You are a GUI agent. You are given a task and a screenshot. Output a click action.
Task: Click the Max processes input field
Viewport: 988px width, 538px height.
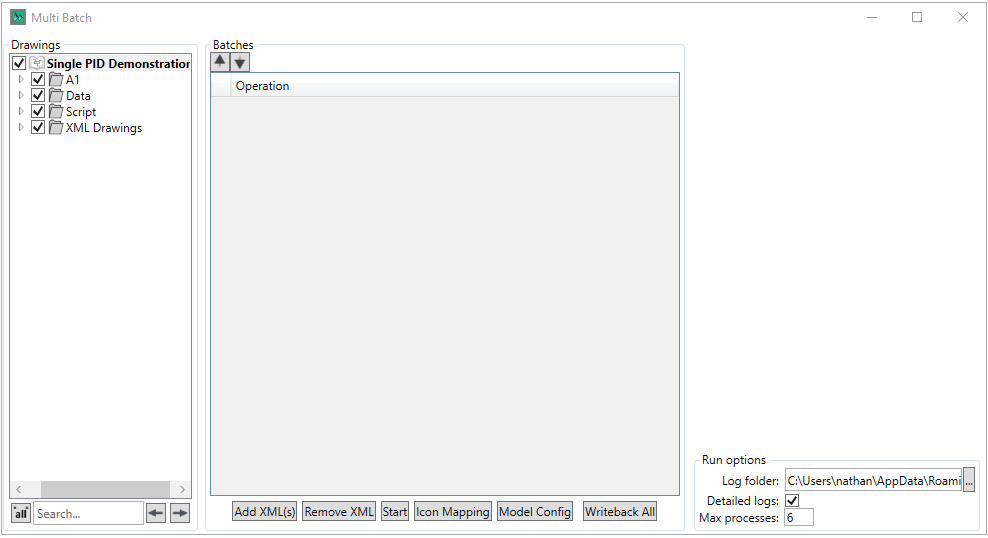click(798, 517)
